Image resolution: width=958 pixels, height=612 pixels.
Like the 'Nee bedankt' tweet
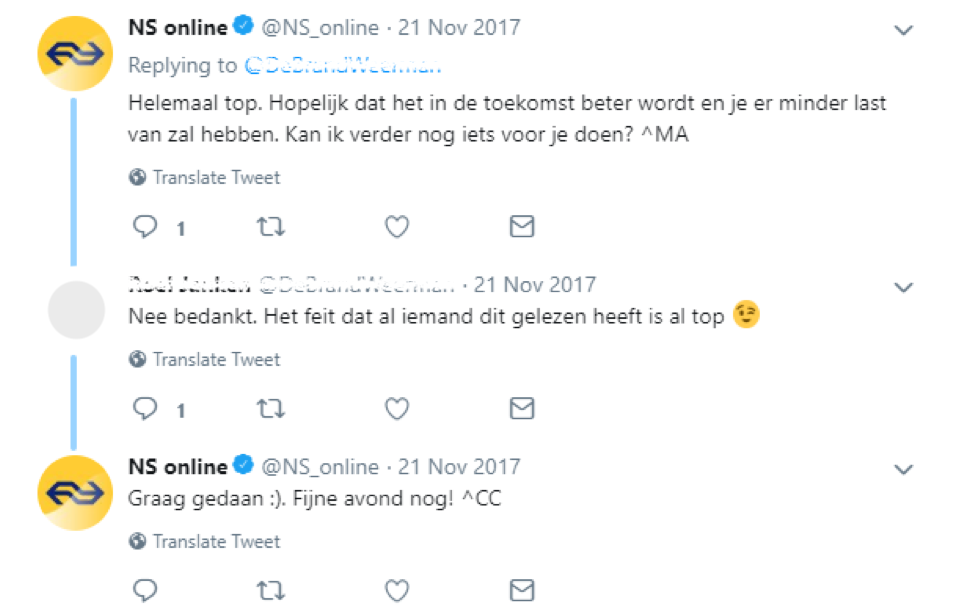pos(397,409)
